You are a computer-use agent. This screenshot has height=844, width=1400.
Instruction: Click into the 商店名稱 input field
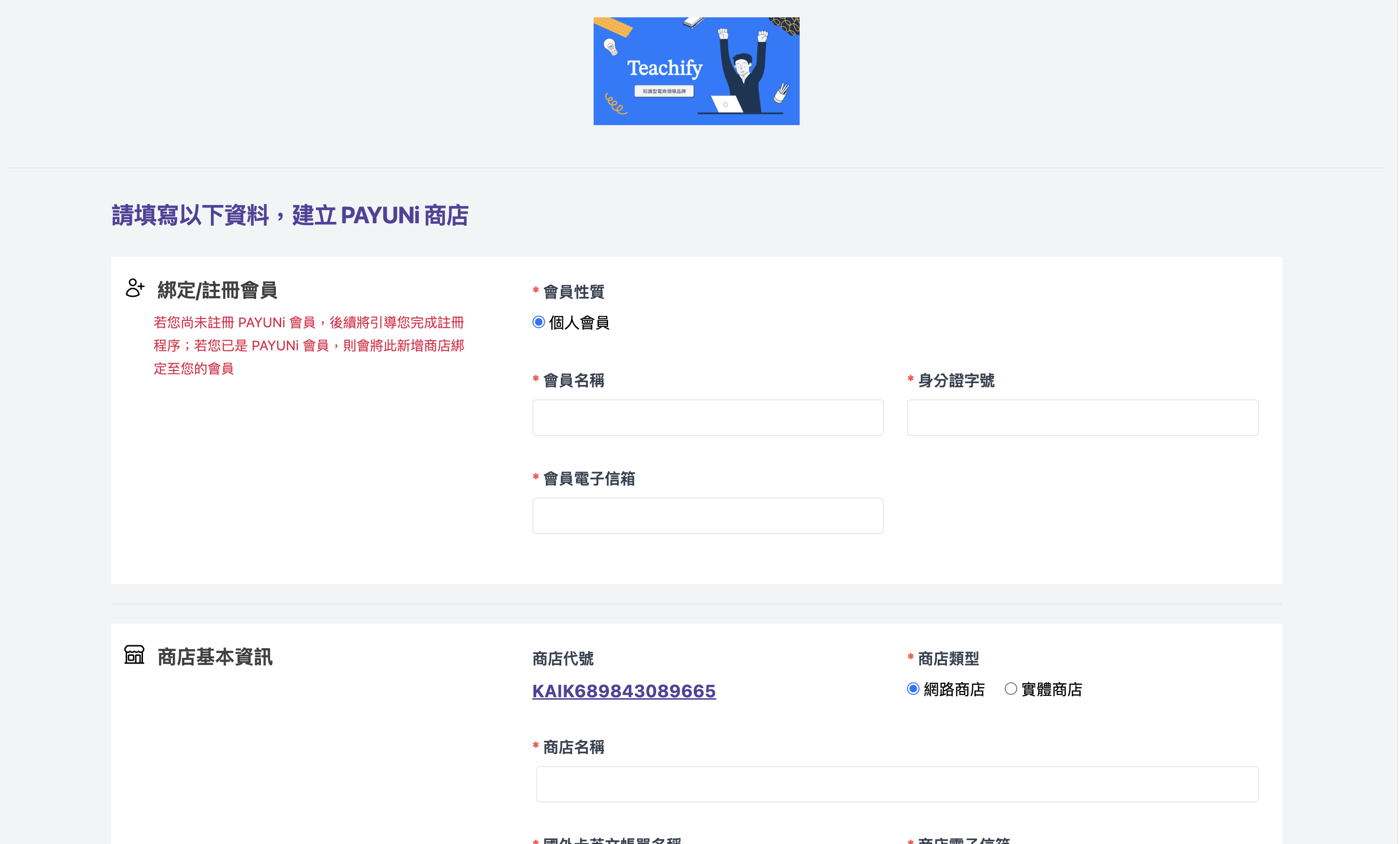point(897,784)
